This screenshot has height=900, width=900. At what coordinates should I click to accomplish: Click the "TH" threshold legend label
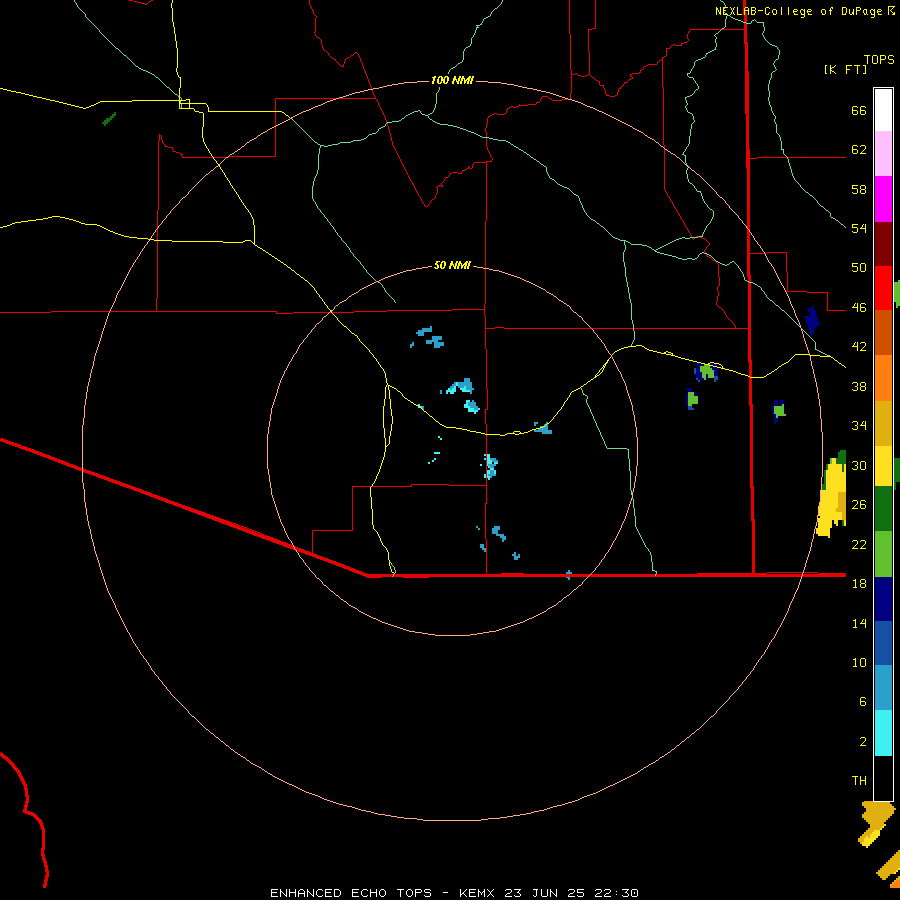click(x=859, y=781)
